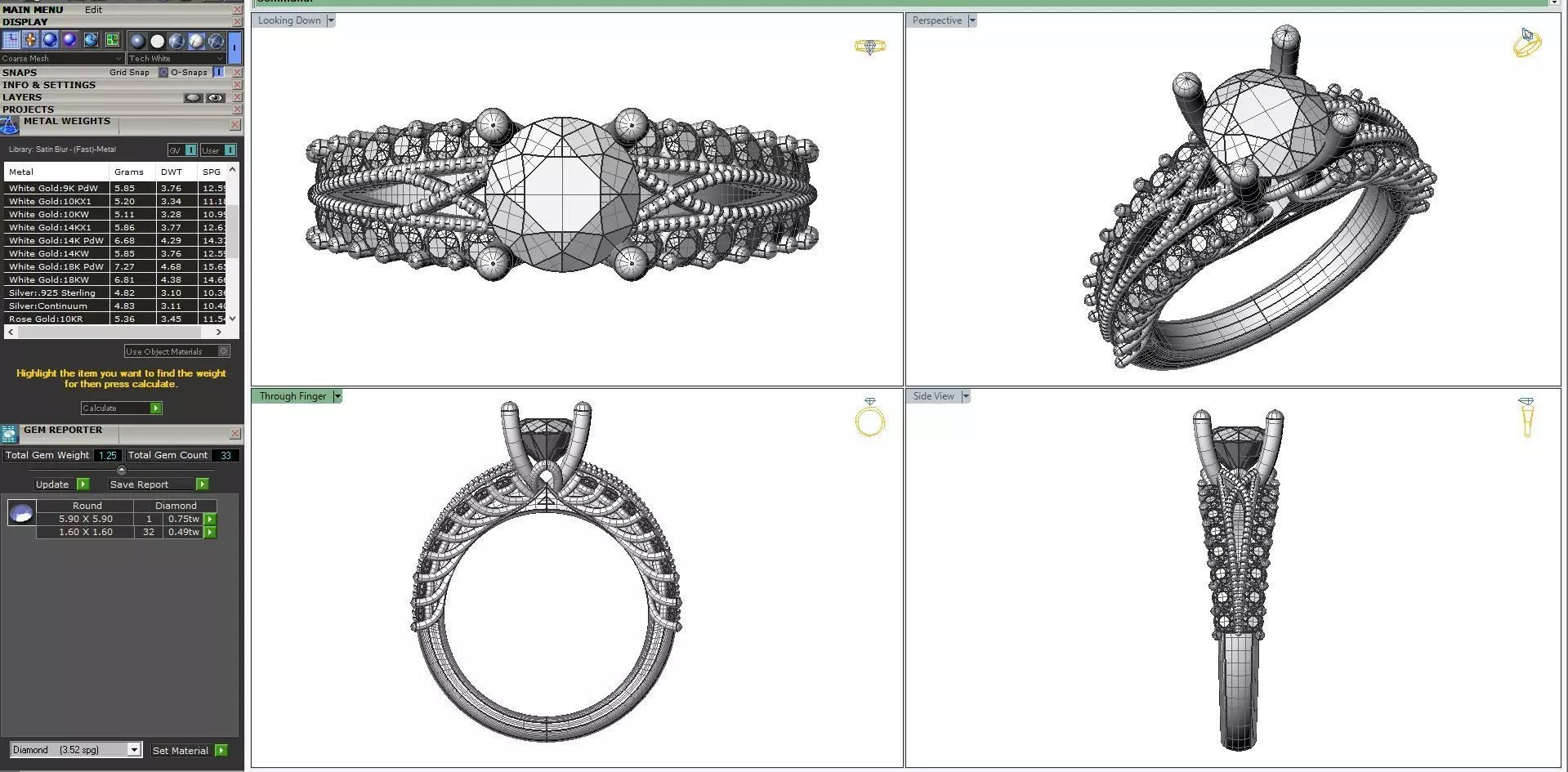Choose the highlighted white wireframe sphere style
This screenshot has width=1568, height=772.
click(196, 41)
